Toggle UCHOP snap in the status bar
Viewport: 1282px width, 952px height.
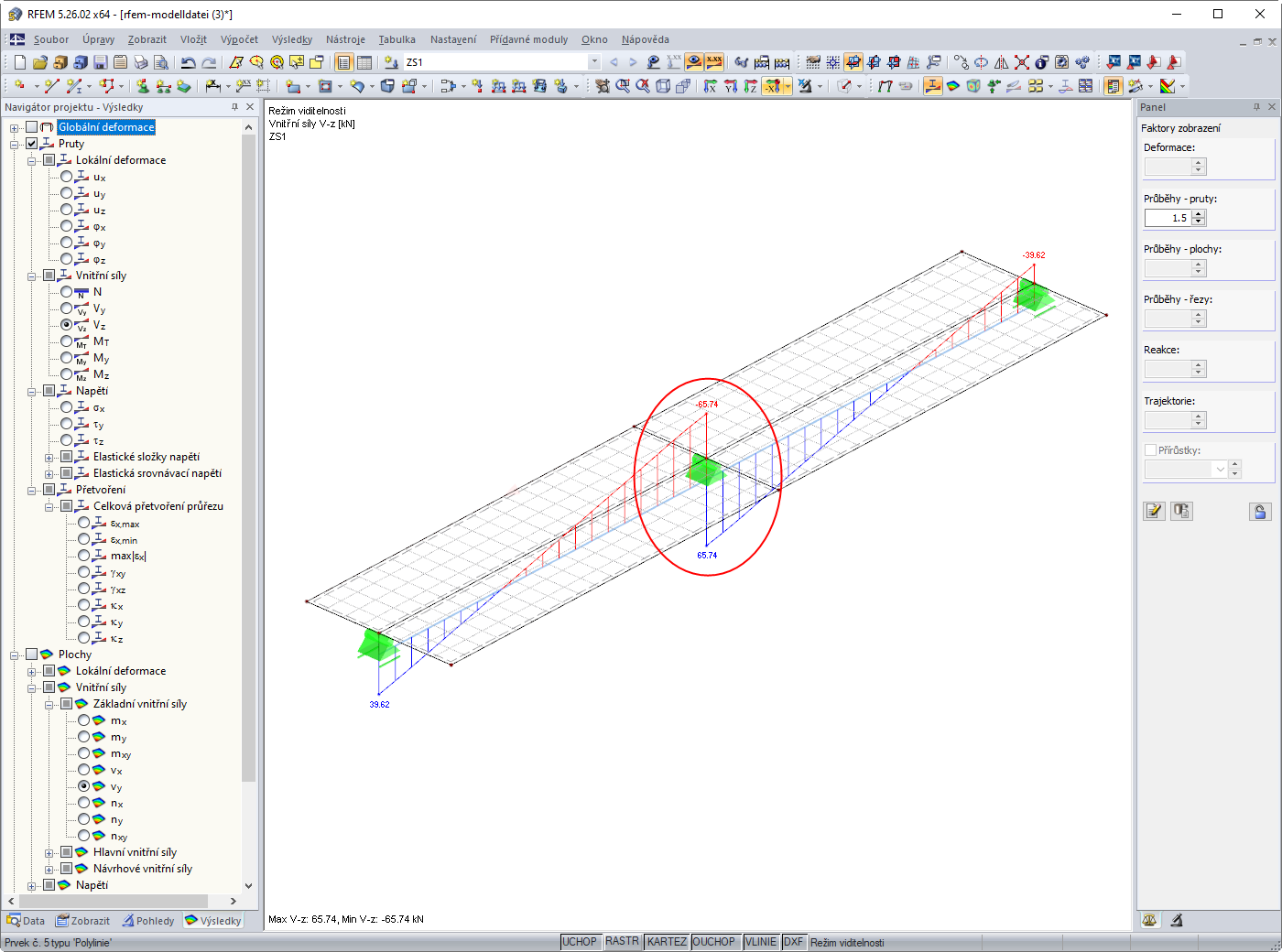click(580, 942)
